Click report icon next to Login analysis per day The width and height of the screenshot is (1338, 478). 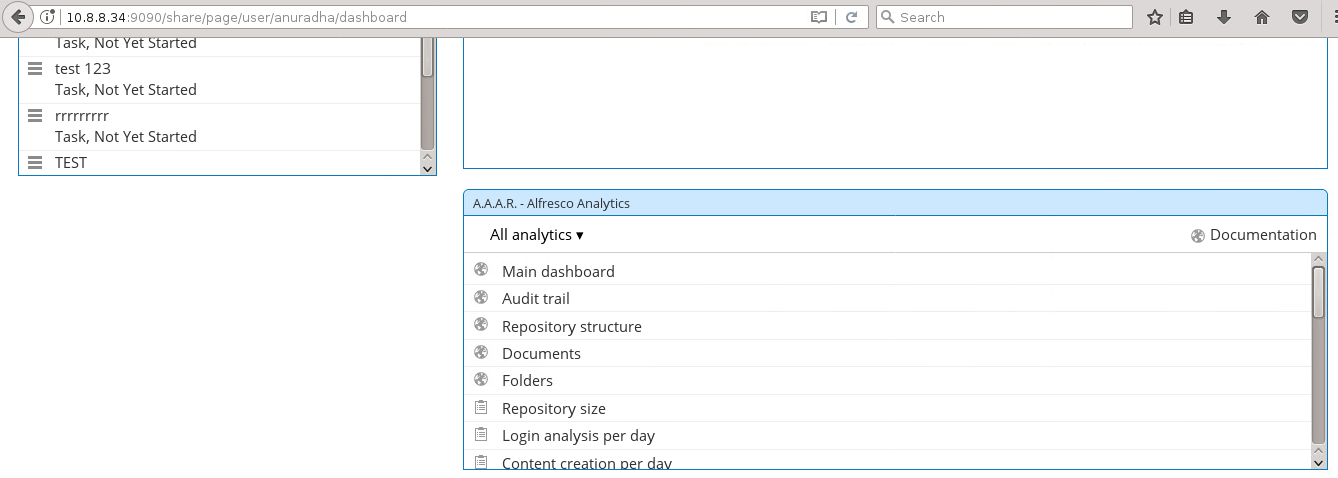(x=481, y=434)
